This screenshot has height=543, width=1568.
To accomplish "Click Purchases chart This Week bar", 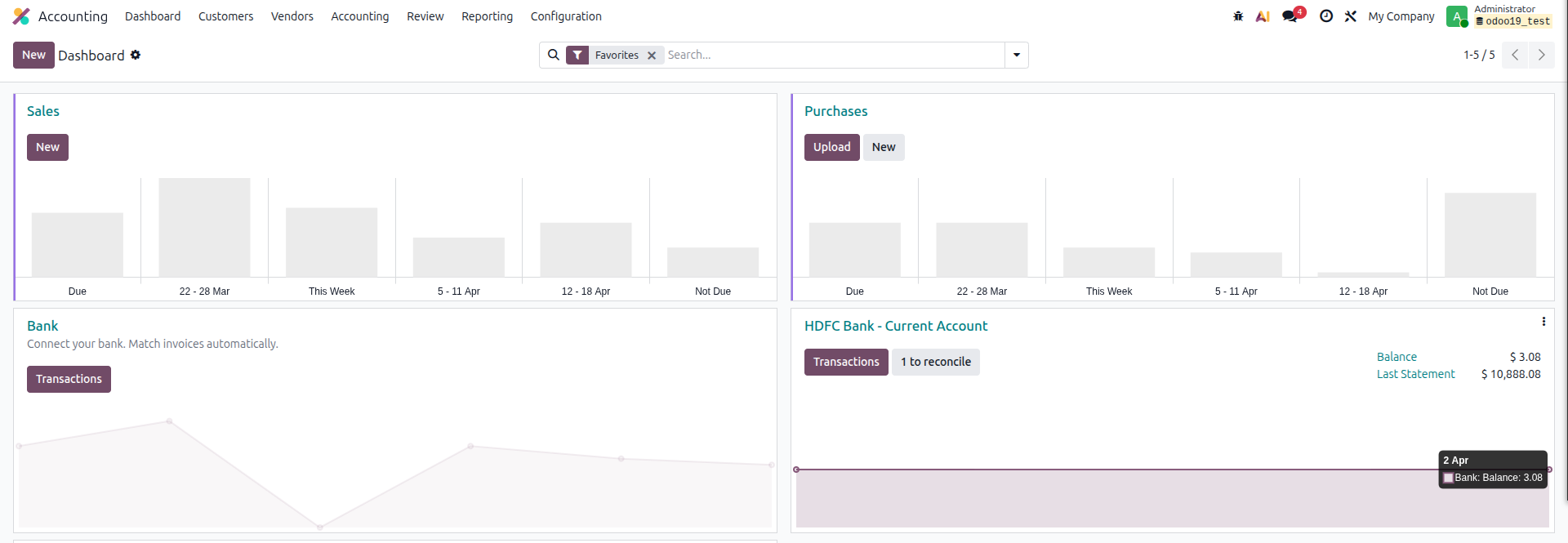I will tap(1109, 261).
